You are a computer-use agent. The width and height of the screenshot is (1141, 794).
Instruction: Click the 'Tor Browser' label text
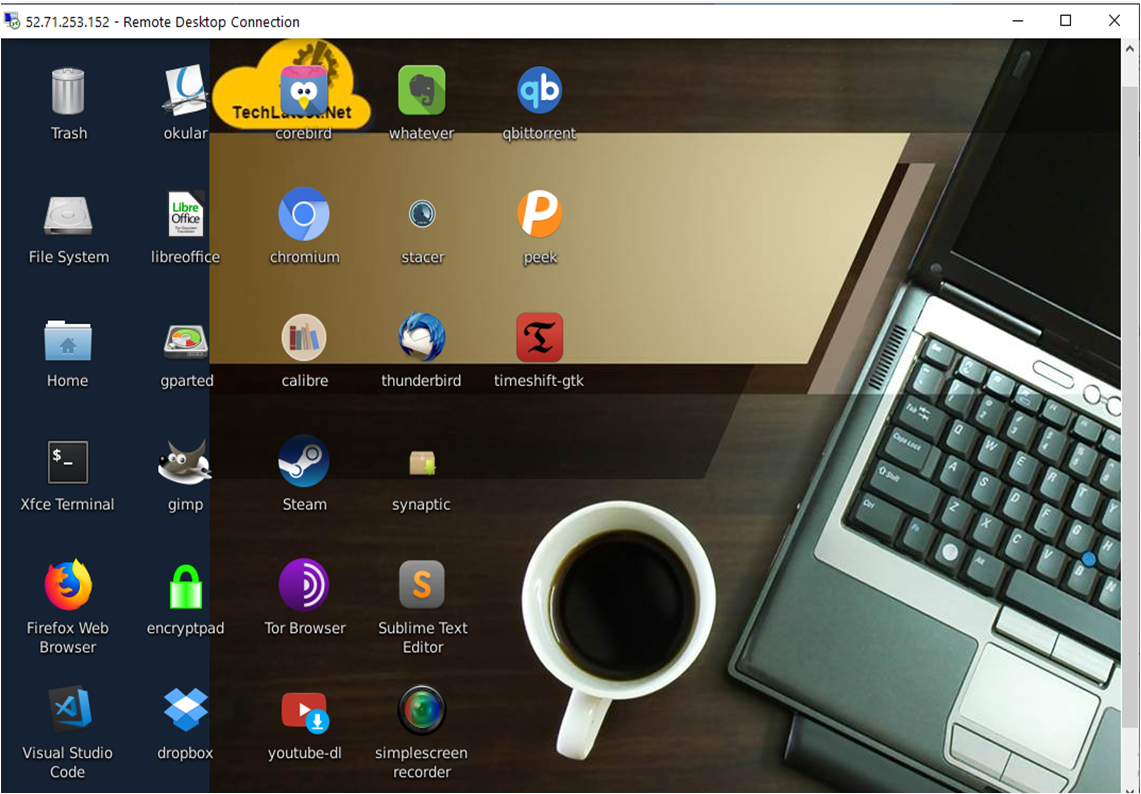click(305, 628)
